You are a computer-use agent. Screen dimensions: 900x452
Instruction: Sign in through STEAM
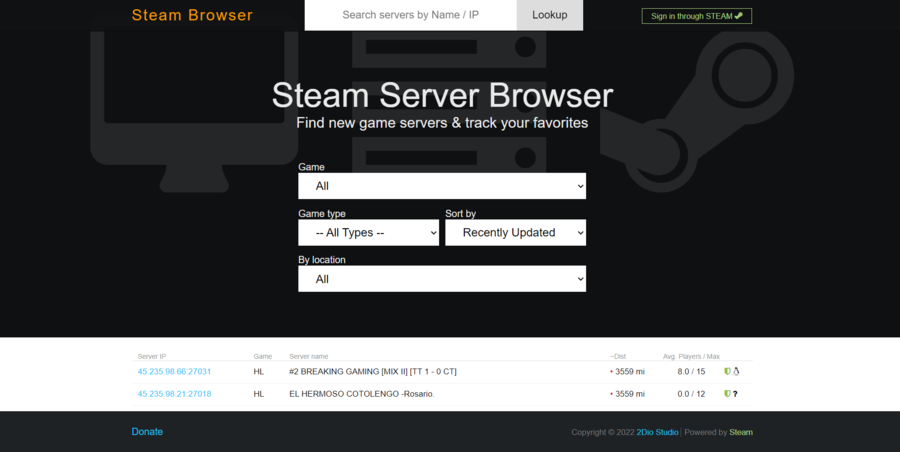[x=697, y=16]
